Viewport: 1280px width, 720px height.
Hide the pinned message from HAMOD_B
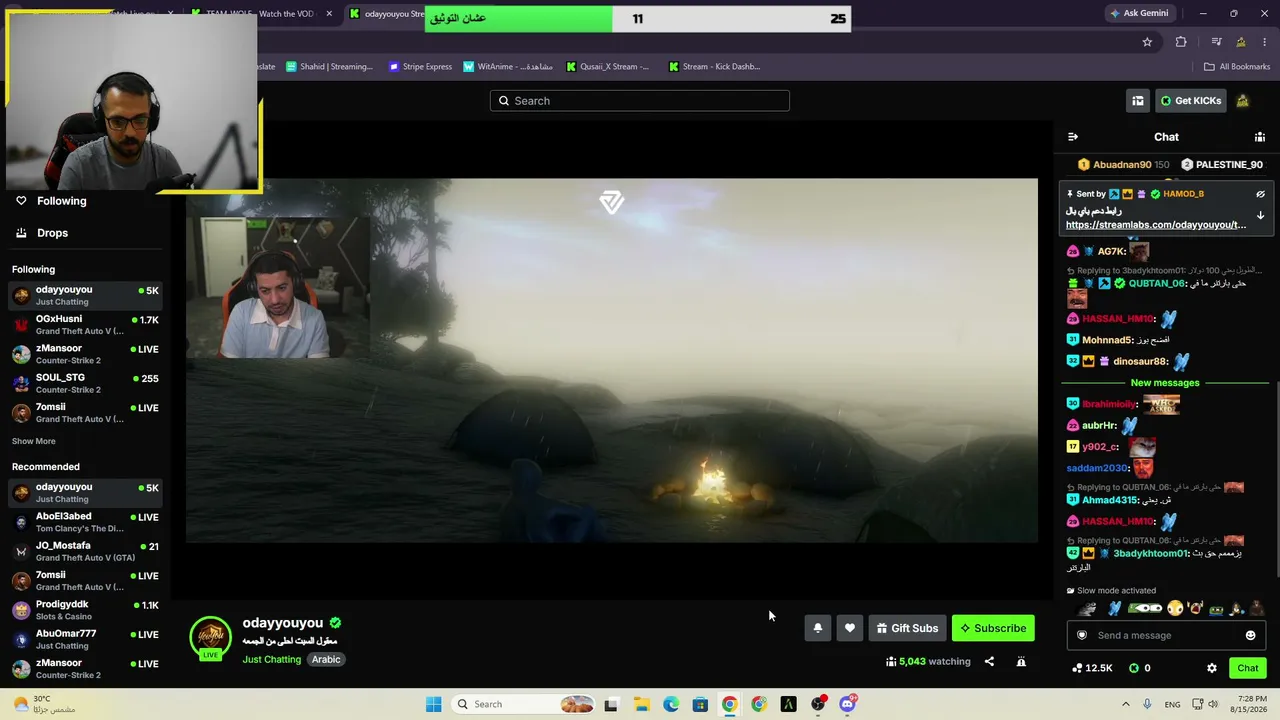pyautogui.click(x=1260, y=194)
